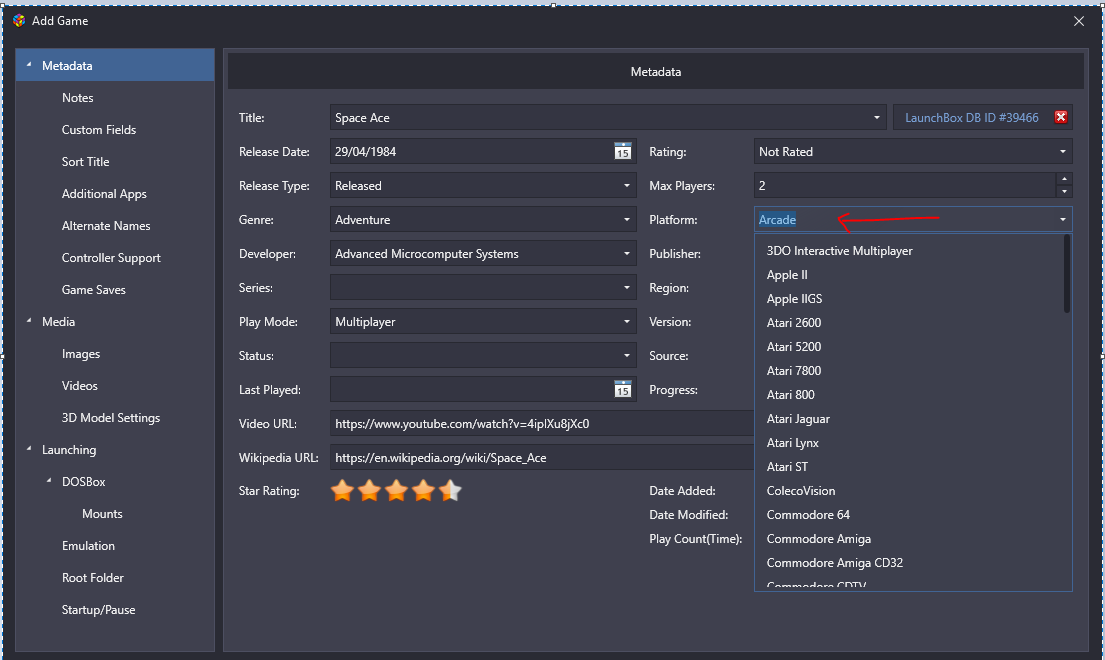The height and width of the screenshot is (660, 1105).
Task: Open the Additional Apps page
Action: (x=104, y=194)
